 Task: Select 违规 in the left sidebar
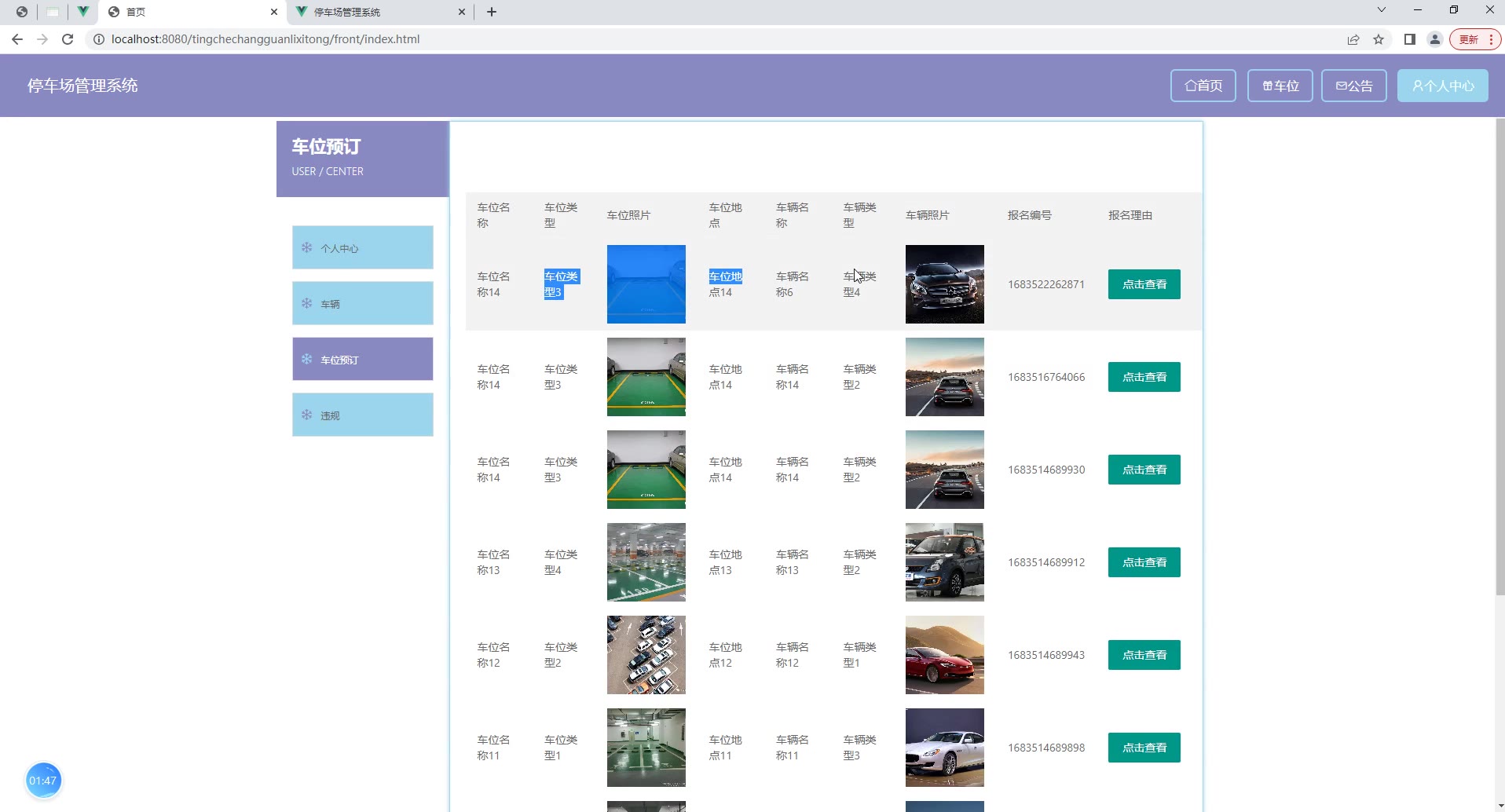point(362,415)
